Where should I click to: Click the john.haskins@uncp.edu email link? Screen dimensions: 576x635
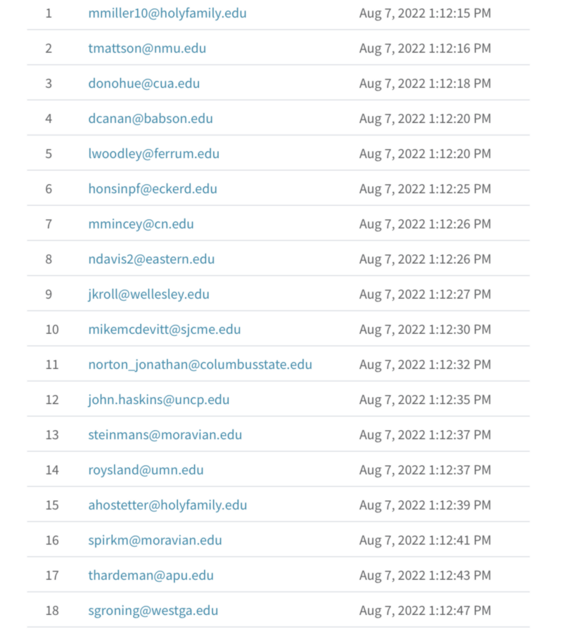159,400
